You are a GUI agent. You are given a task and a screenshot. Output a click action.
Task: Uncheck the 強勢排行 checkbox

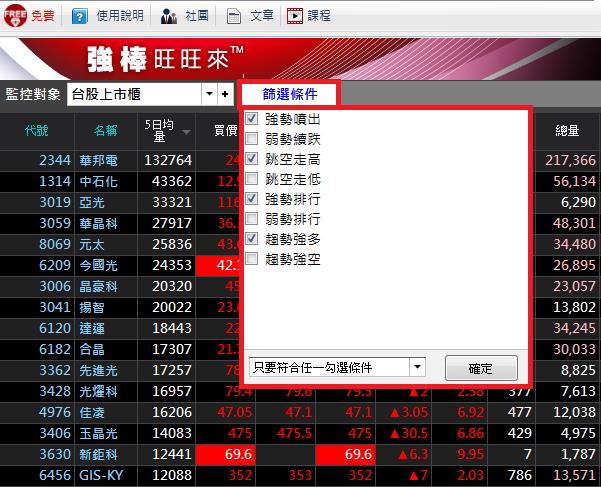pos(251,198)
